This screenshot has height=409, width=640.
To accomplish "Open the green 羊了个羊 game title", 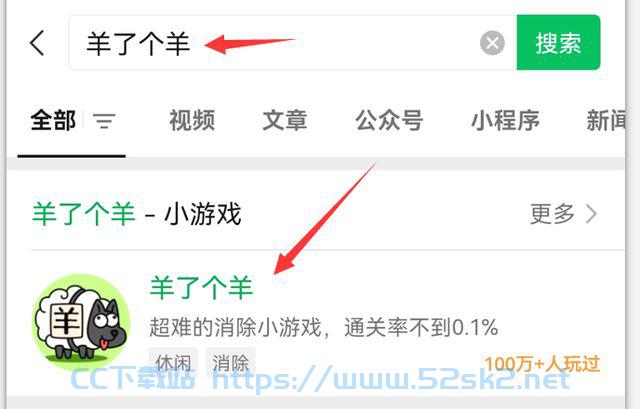I will coord(201,288).
